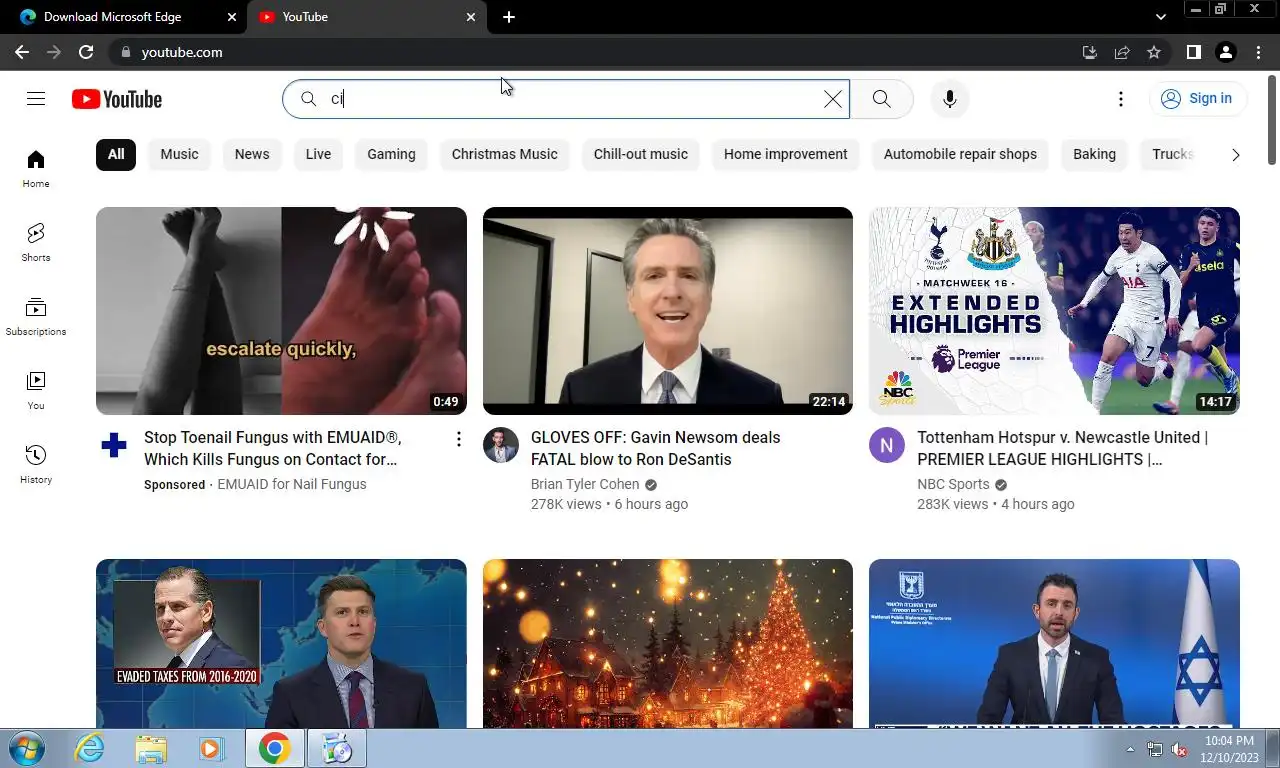Select the All filter chip
1280x768 pixels.
[116, 154]
